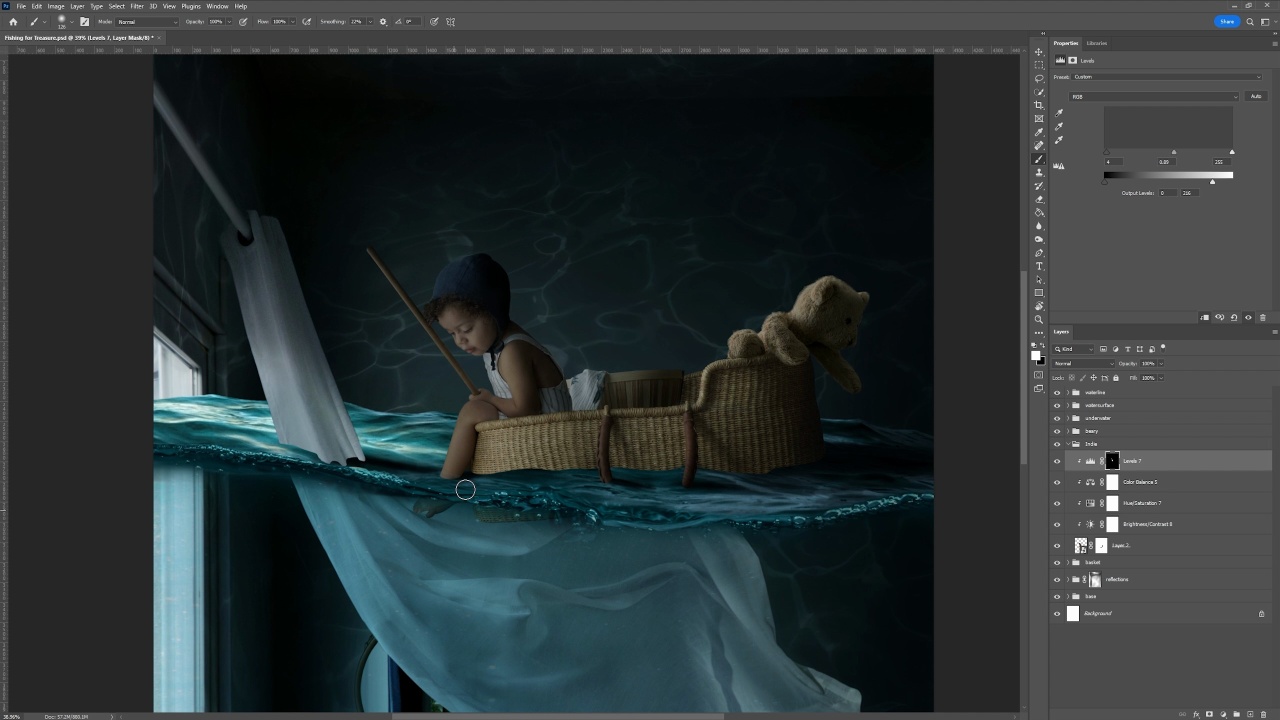Collapse the Indie layer group
Image resolution: width=1280 pixels, height=720 pixels.
click(1068, 444)
